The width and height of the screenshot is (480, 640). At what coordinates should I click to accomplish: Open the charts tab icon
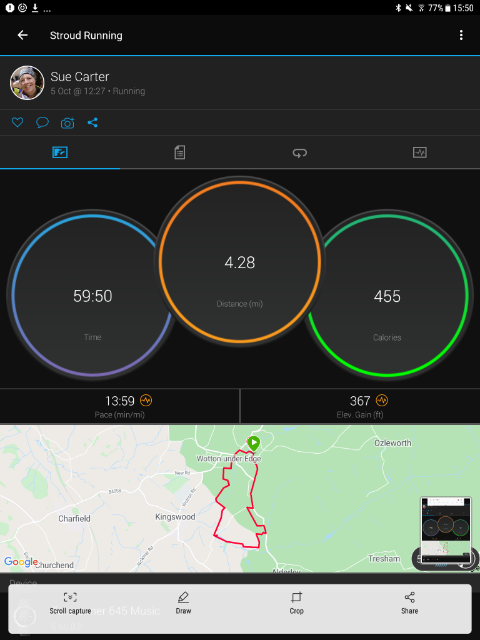[x=420, y=152]
